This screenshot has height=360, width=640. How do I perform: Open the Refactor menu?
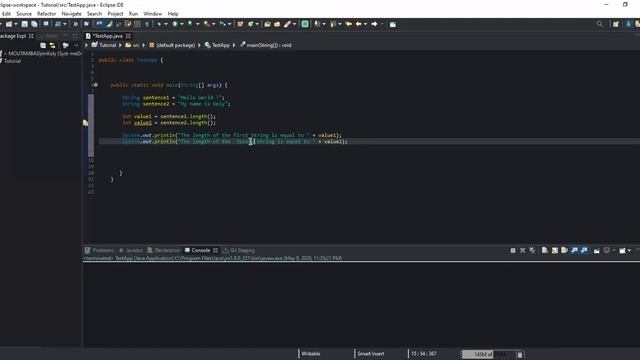(47, 13)
